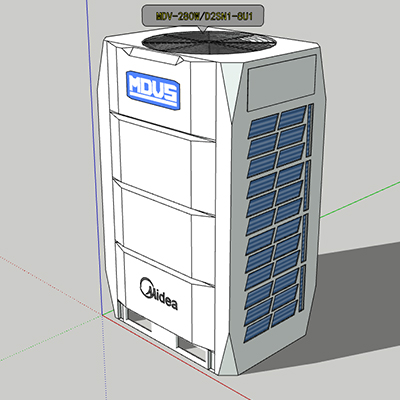Image resolution: width=400 pixels, height=400 pixels.
Task: Click the Midea logo on the front panel
Action: (x=159, y=294)
